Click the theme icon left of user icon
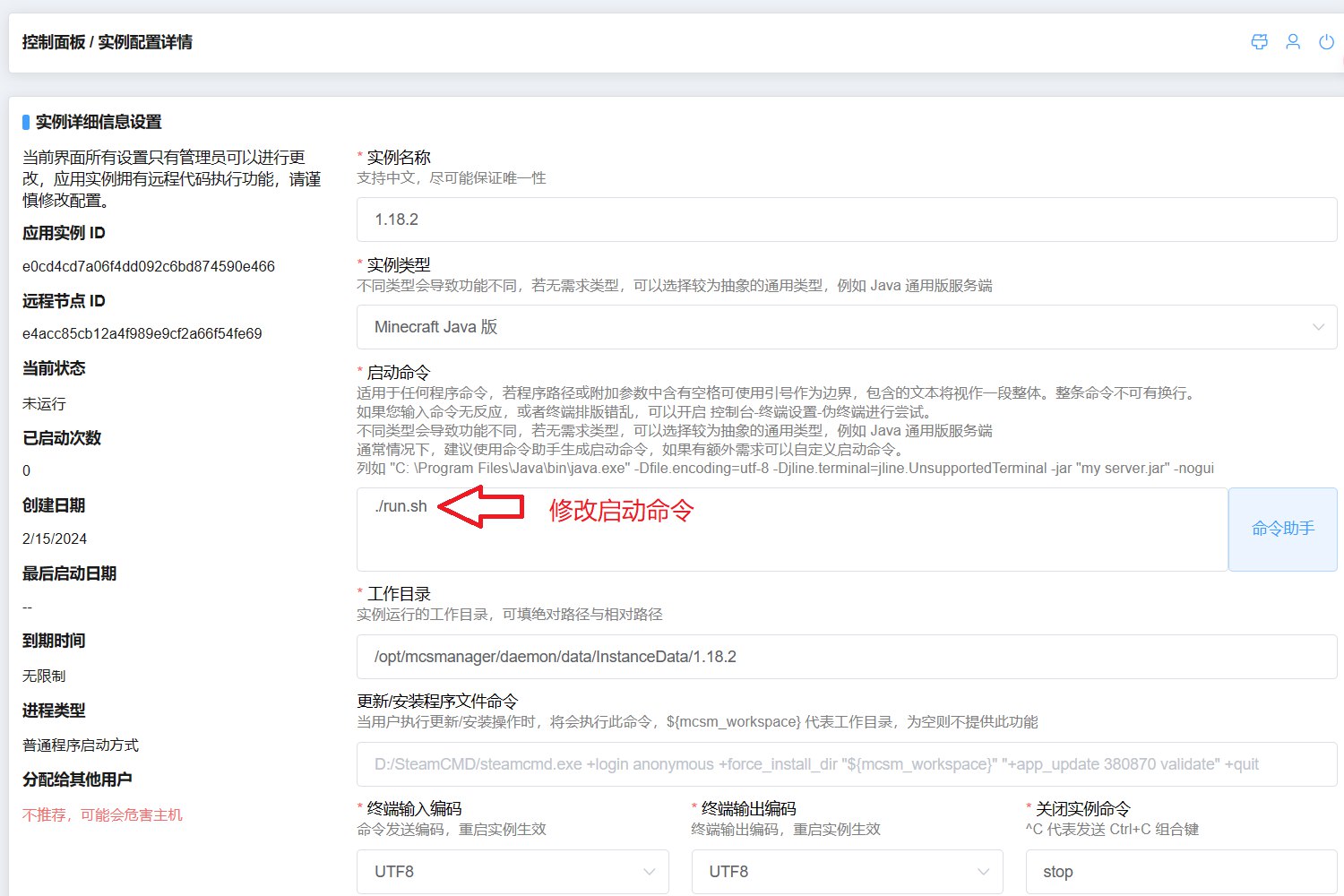 tap(1259, 42)
